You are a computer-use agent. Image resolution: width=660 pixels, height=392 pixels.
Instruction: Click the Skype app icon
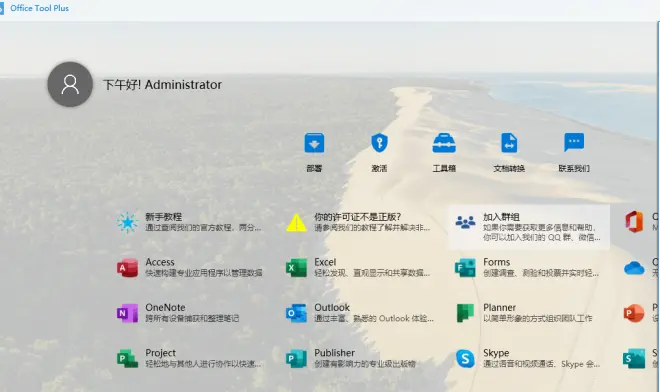click(465, 359)
